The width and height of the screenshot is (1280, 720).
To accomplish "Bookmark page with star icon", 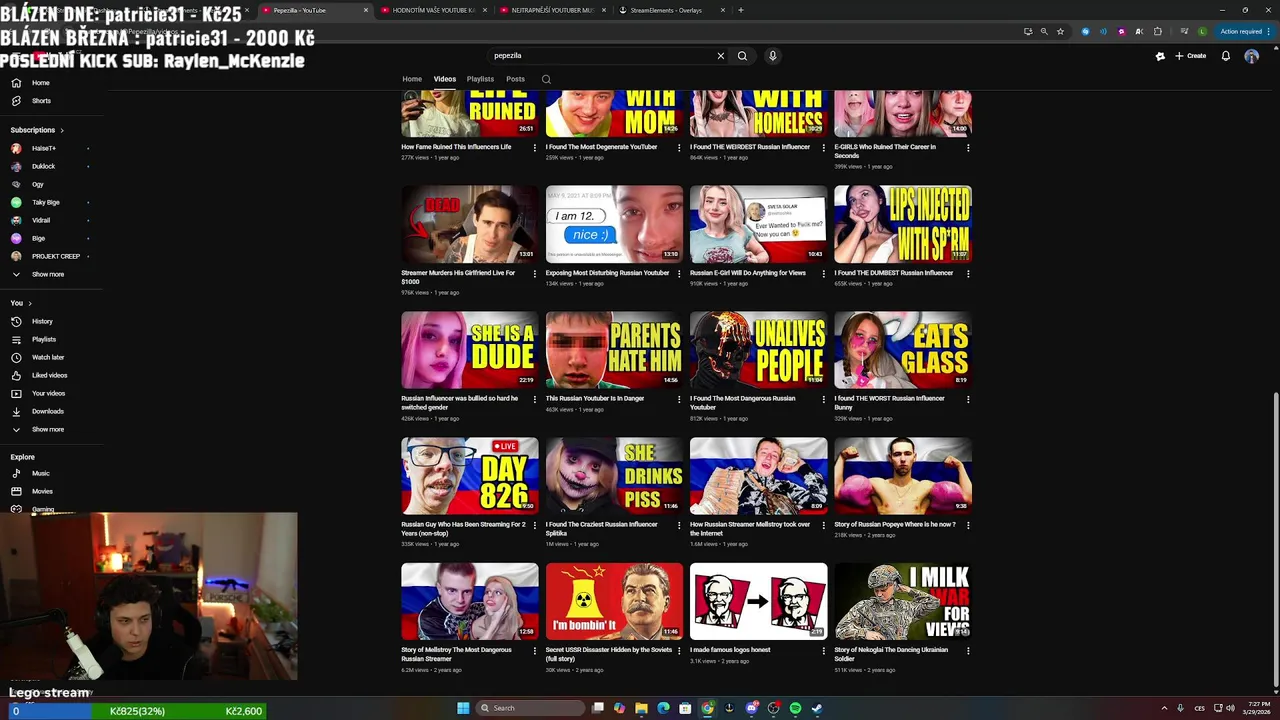I will coord(1060,31).
